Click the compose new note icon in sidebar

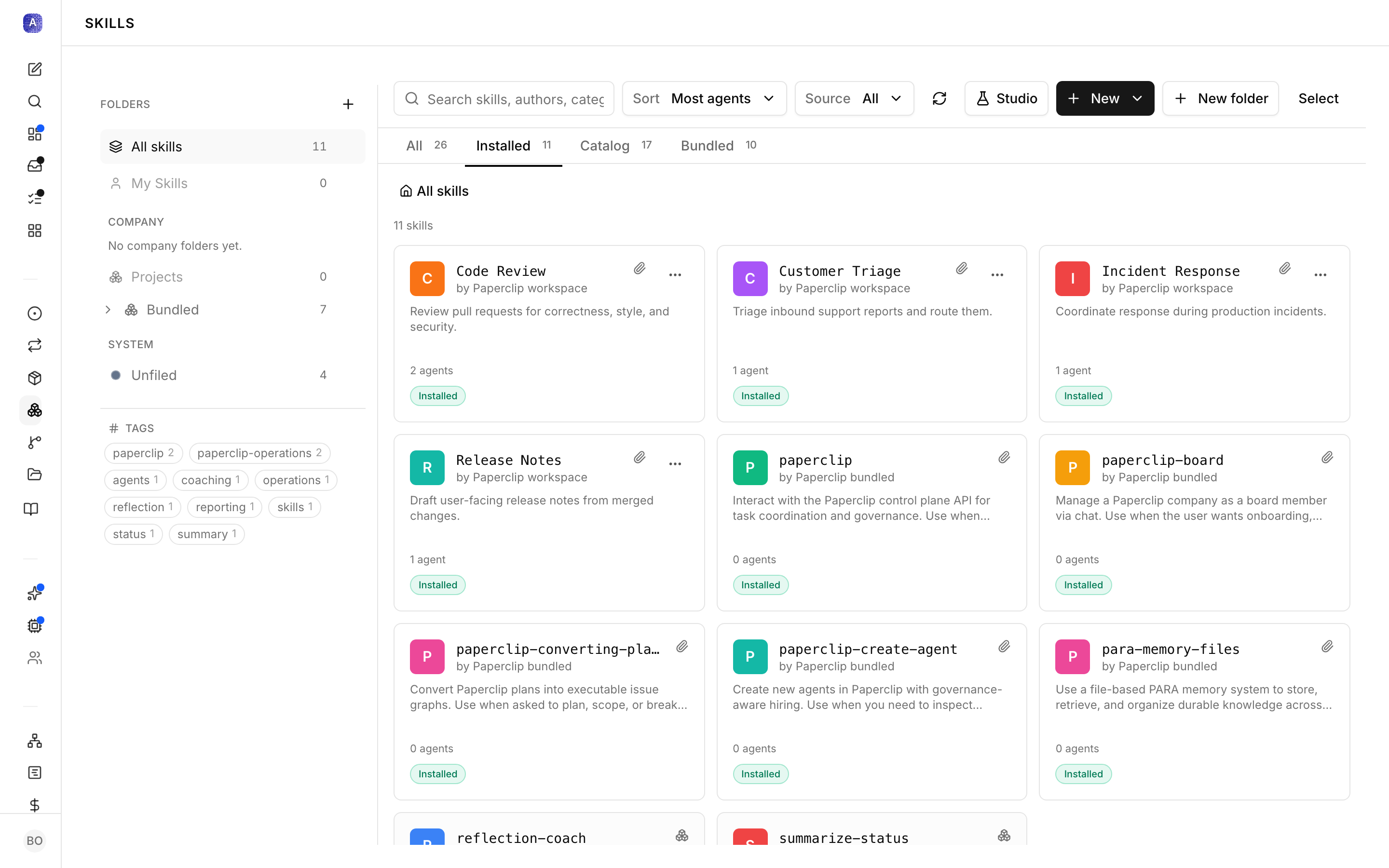[34, 69]
